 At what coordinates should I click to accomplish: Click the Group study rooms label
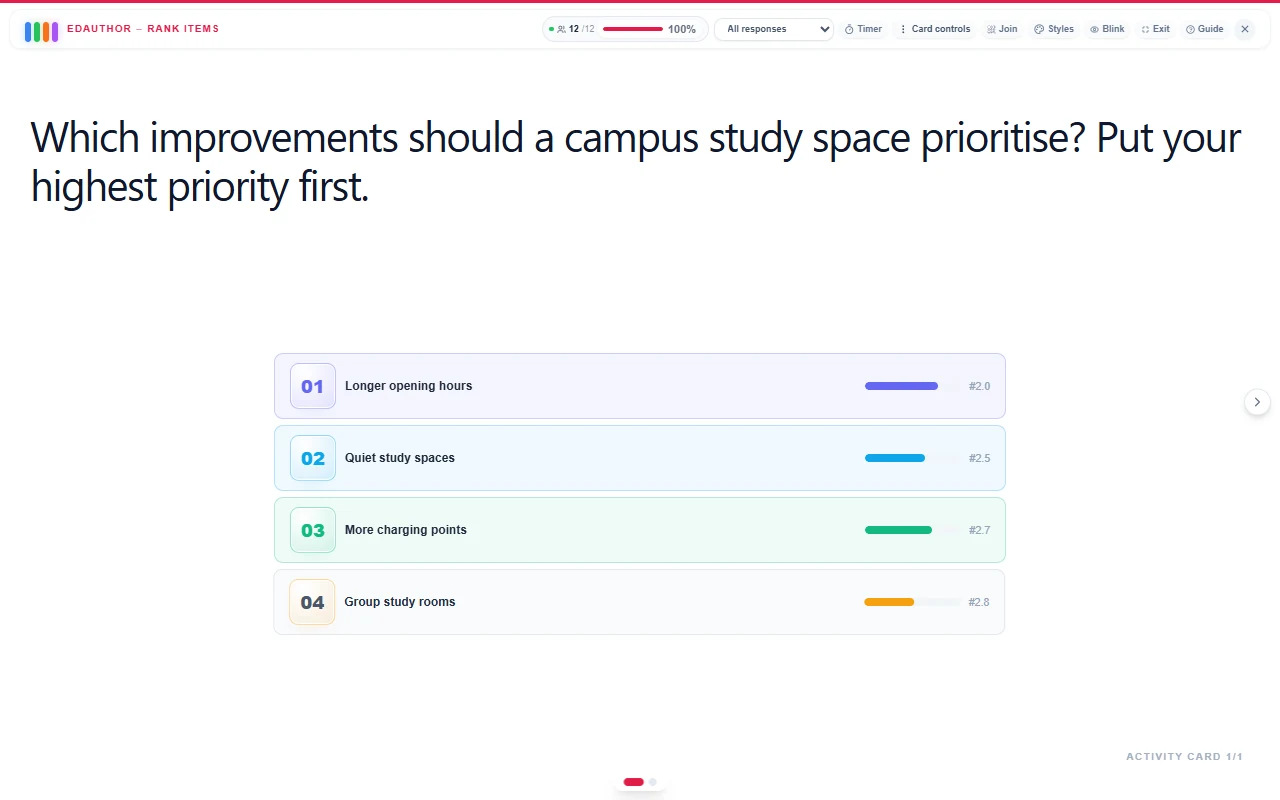point(400,602)
